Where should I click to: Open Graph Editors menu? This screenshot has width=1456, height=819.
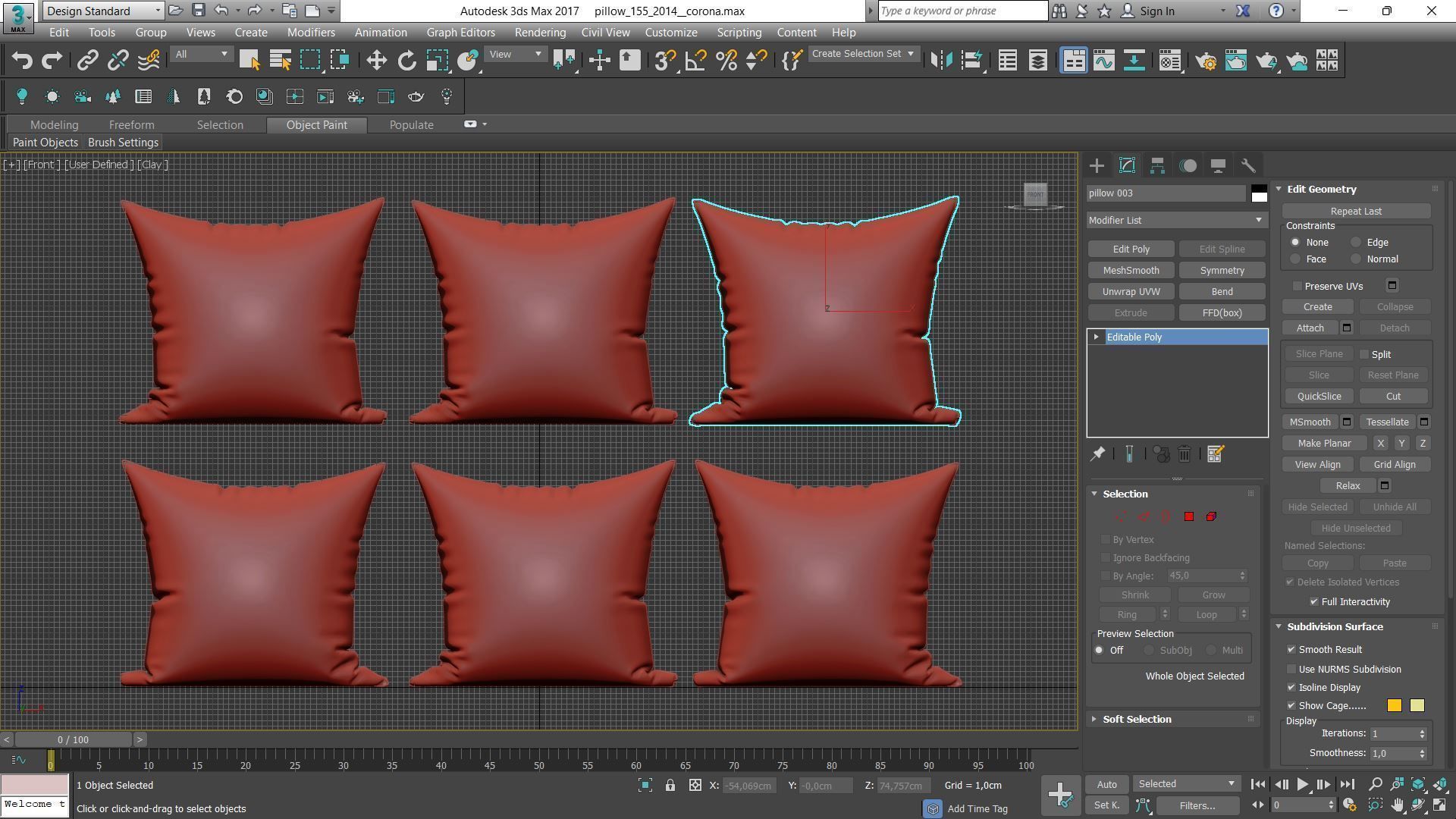click(460, 33)
